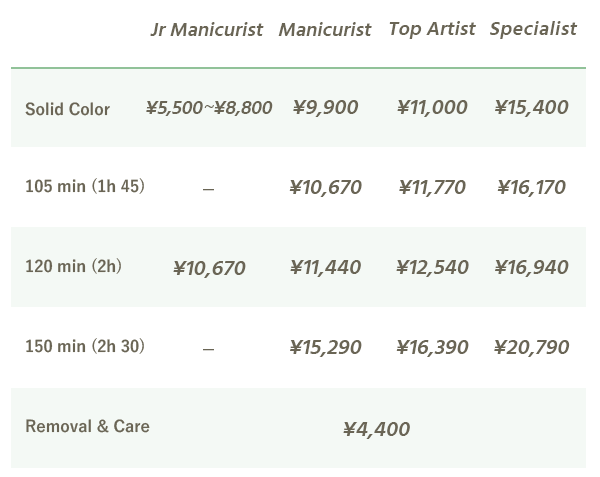Select the Manicurist column header
600x477 pixels.
click(324, 30)
